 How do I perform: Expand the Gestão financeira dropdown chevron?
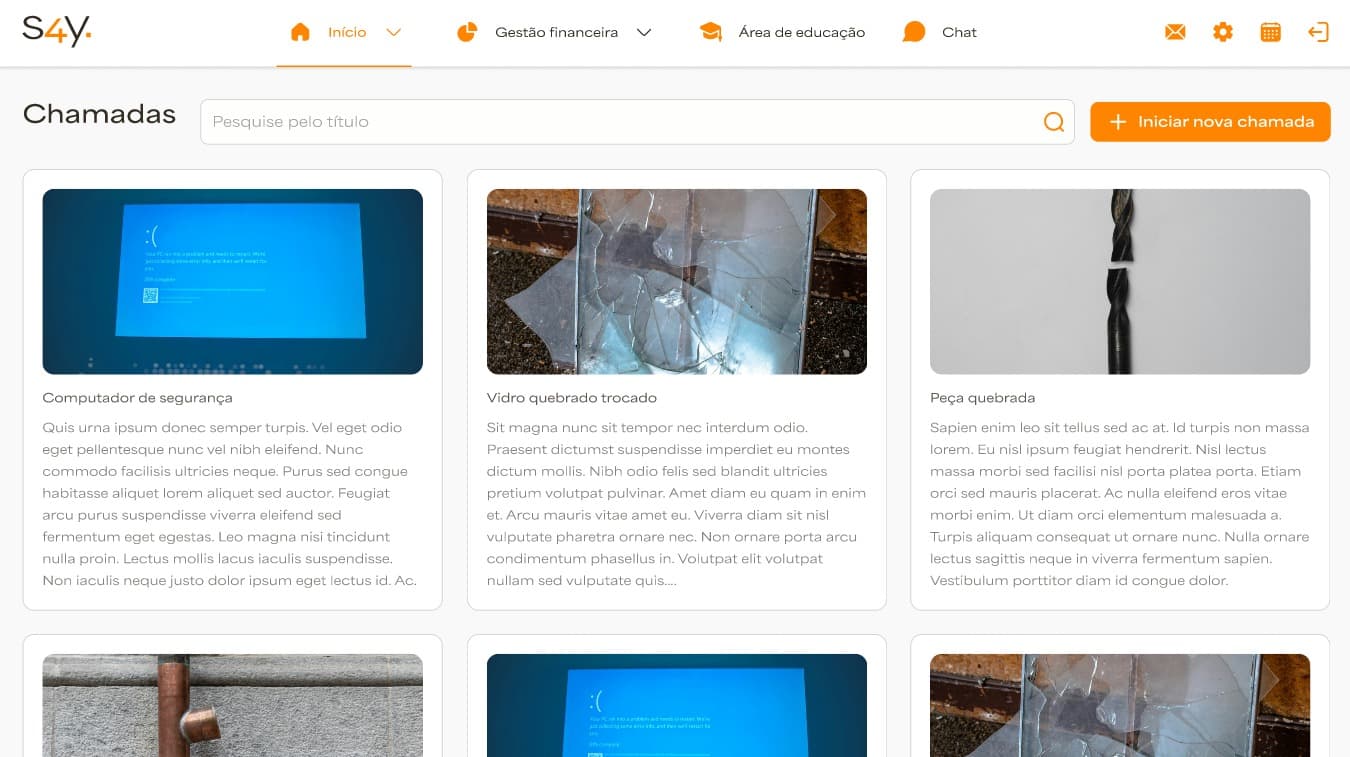(644, 32)
